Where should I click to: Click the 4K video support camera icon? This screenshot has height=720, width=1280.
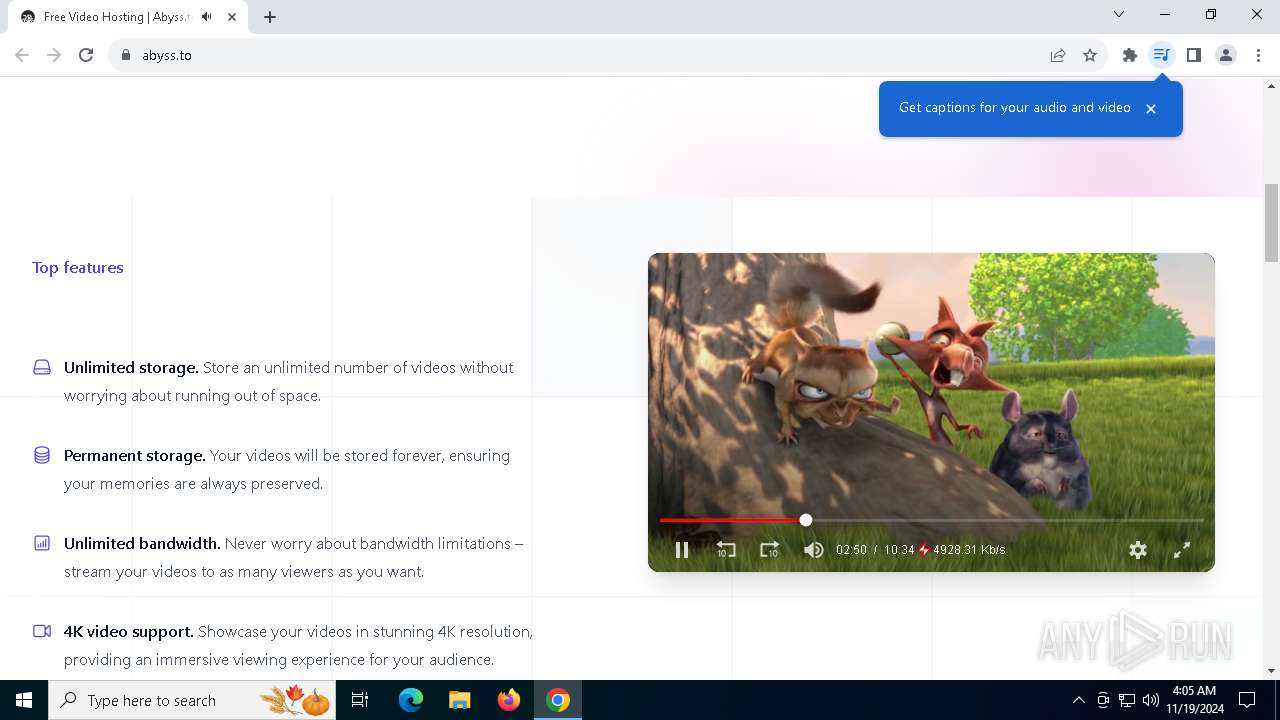pos(42,631)
